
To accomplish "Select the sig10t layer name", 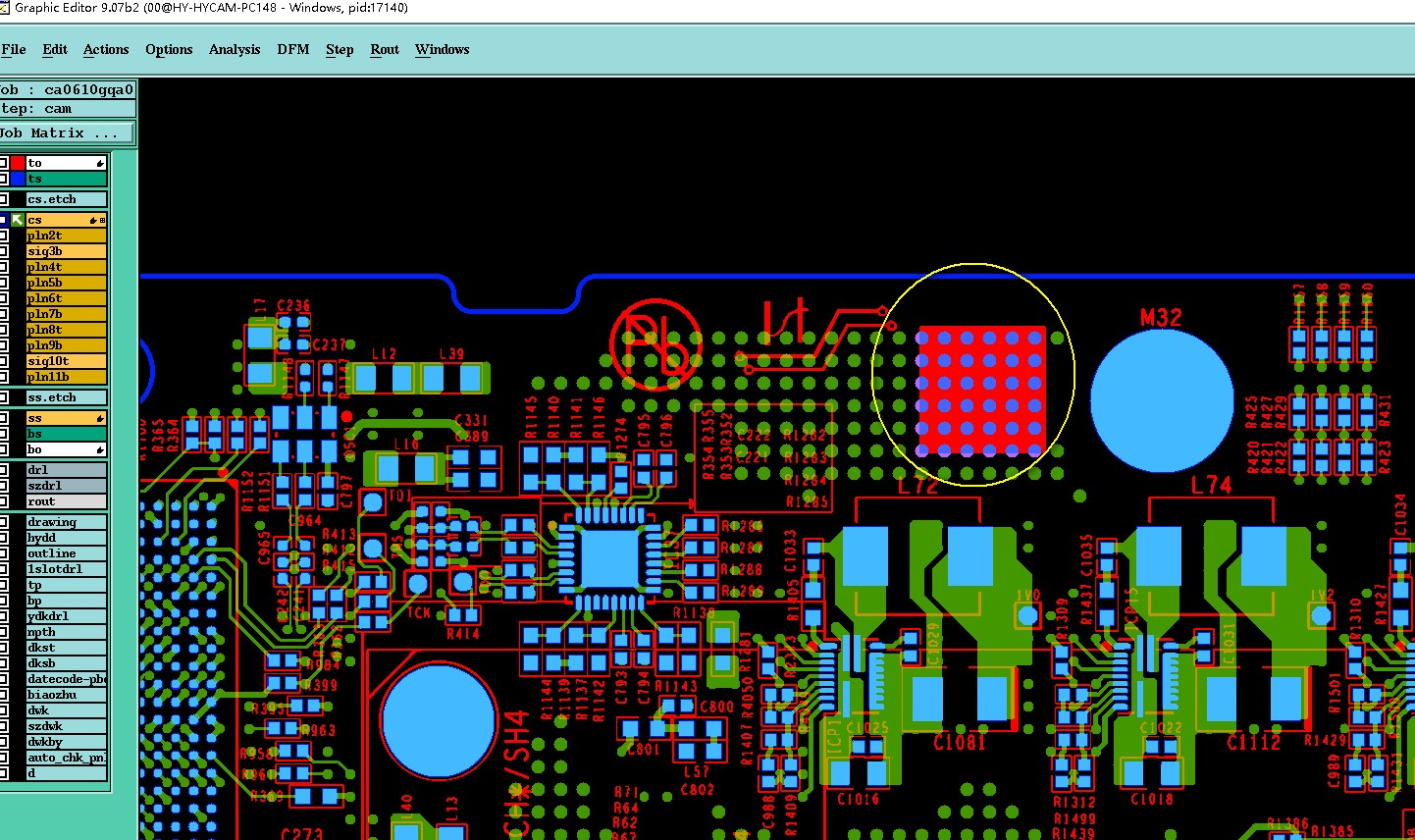I will tap(66, 361).
